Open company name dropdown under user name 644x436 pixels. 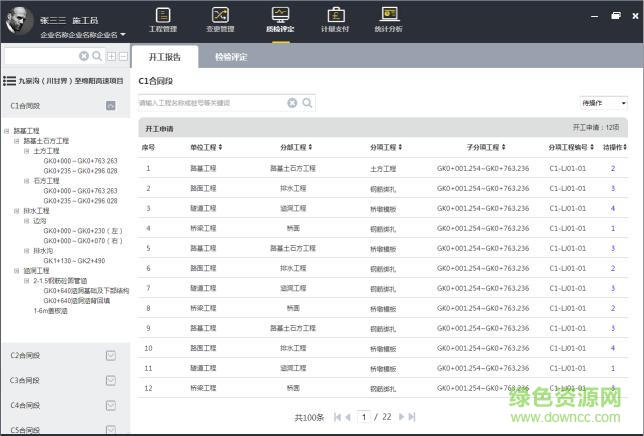click(x=124, y=34)
